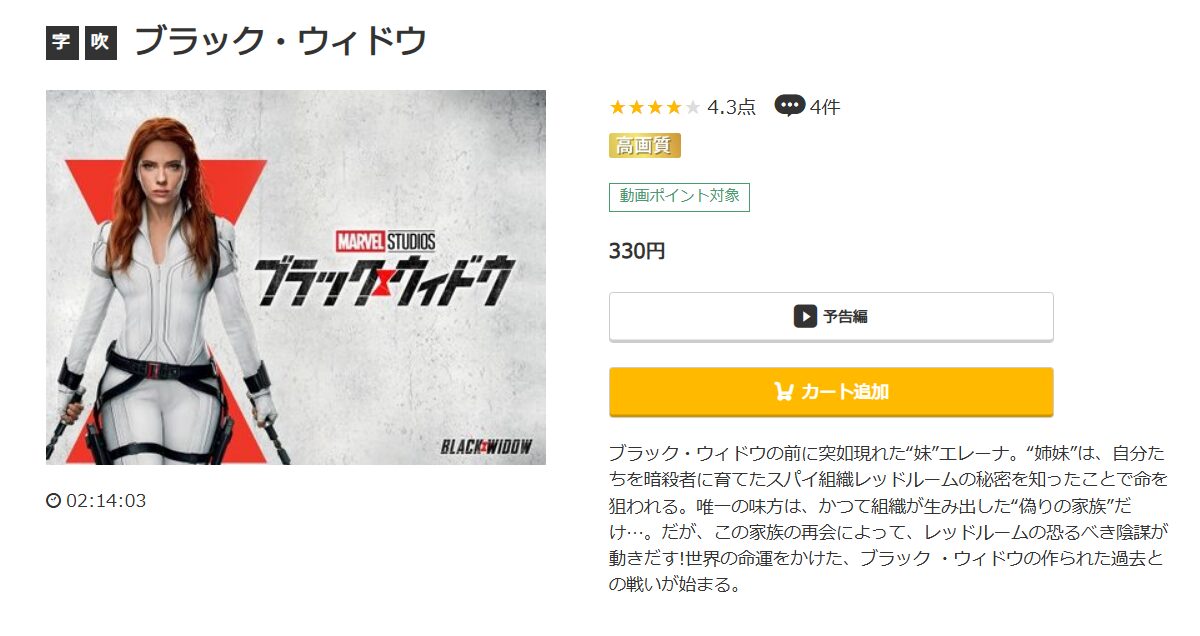The height and width of the screenshot is (636, 1200).
Task: Click the 330円 price text
Action: [x=637, y=251]
